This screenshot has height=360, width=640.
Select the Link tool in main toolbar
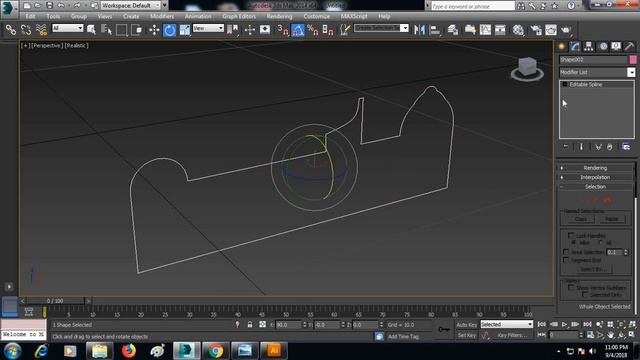(11, 30)
